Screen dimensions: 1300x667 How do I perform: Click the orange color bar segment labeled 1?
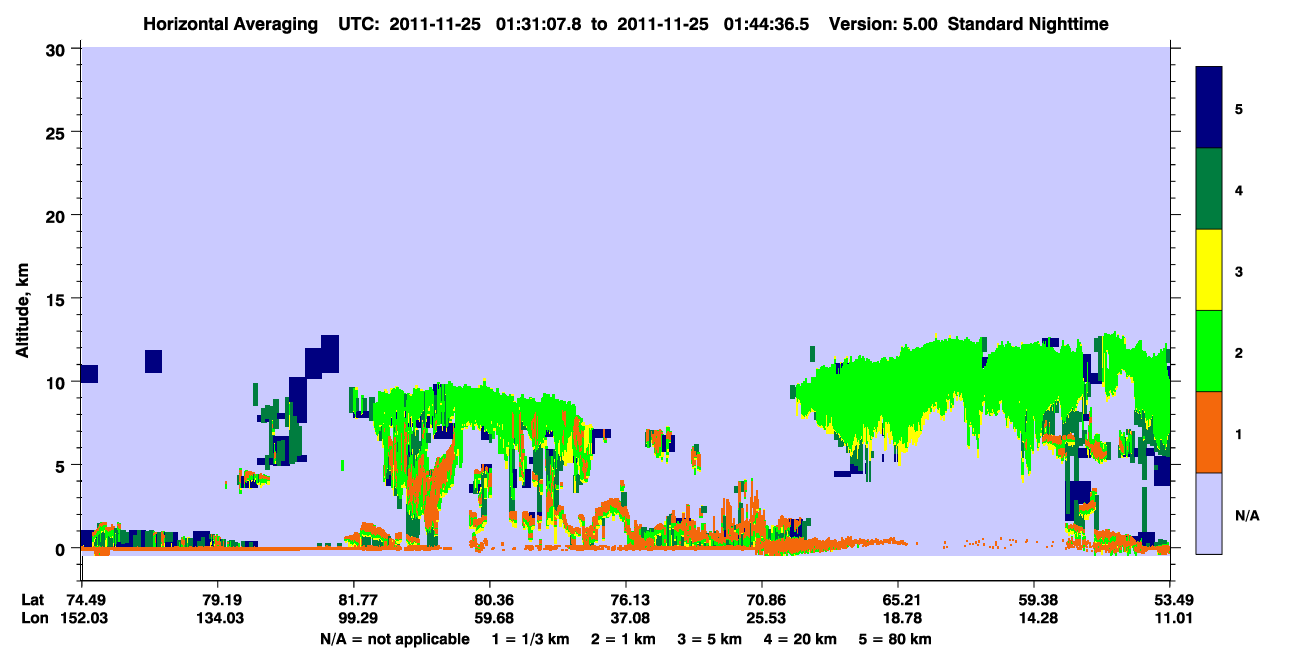1209,432
